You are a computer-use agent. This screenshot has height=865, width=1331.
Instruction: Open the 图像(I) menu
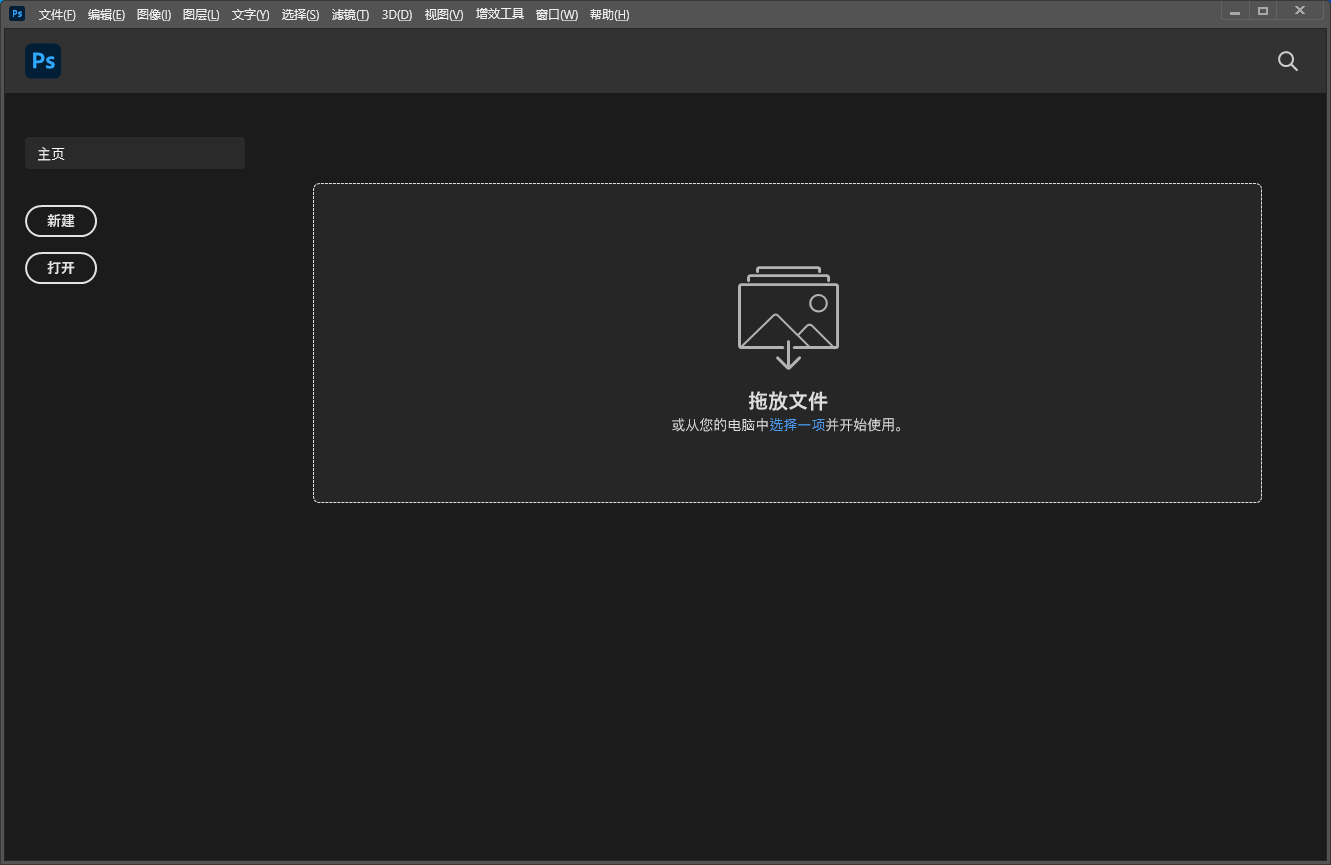coord(154,15)
